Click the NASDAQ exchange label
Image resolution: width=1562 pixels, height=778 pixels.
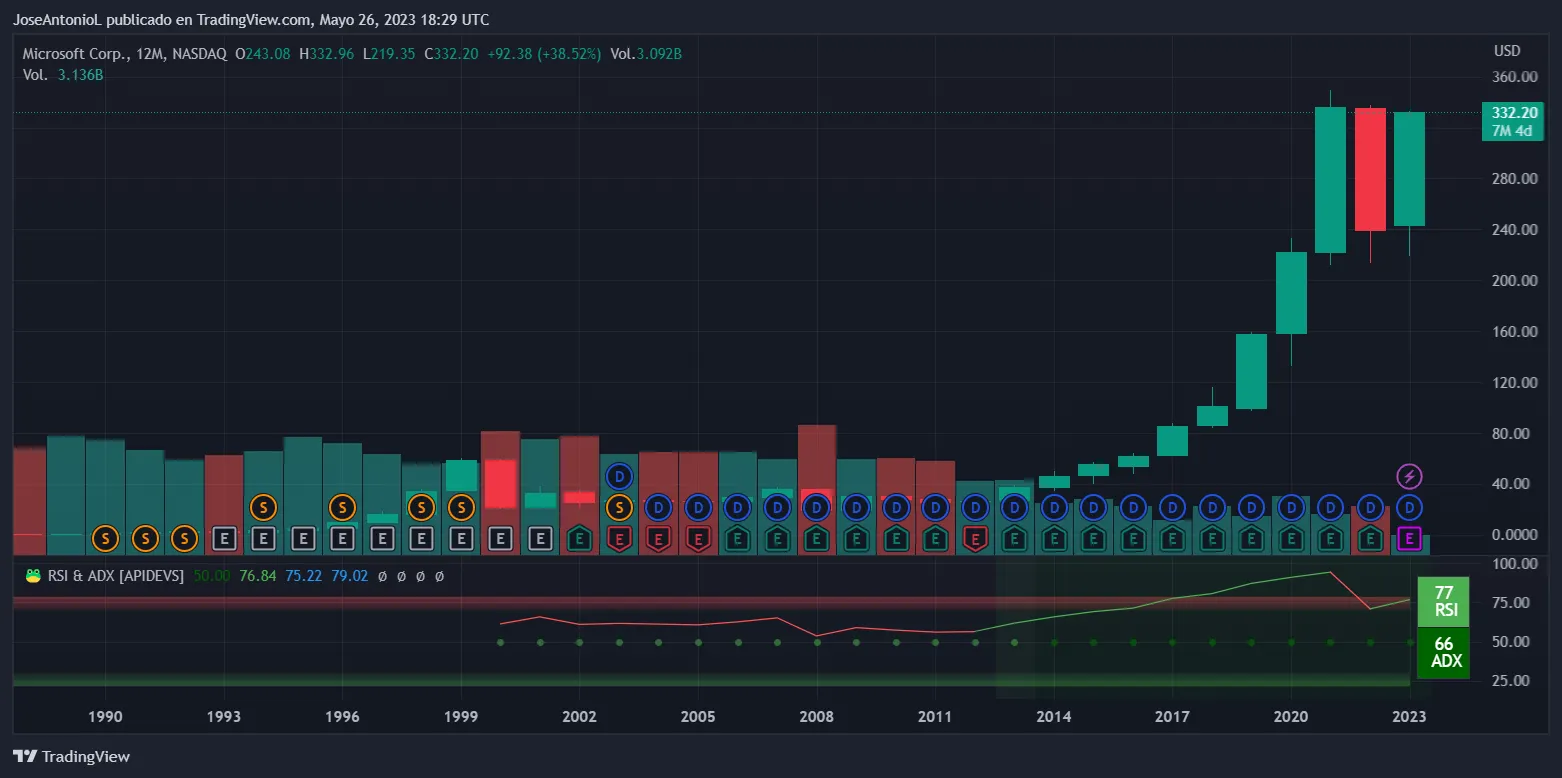point(198,54)
